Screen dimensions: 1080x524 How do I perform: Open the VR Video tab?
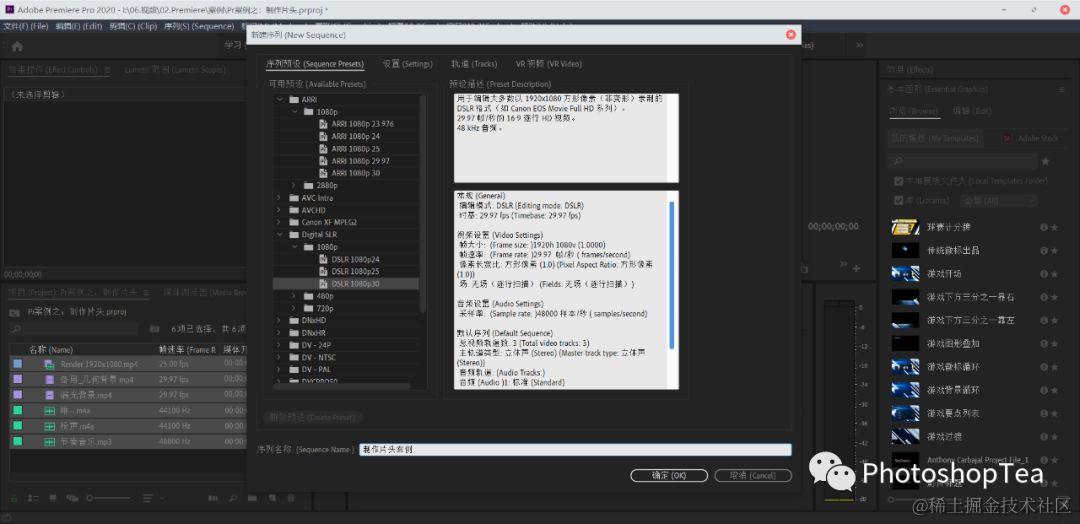click(548, 64)
